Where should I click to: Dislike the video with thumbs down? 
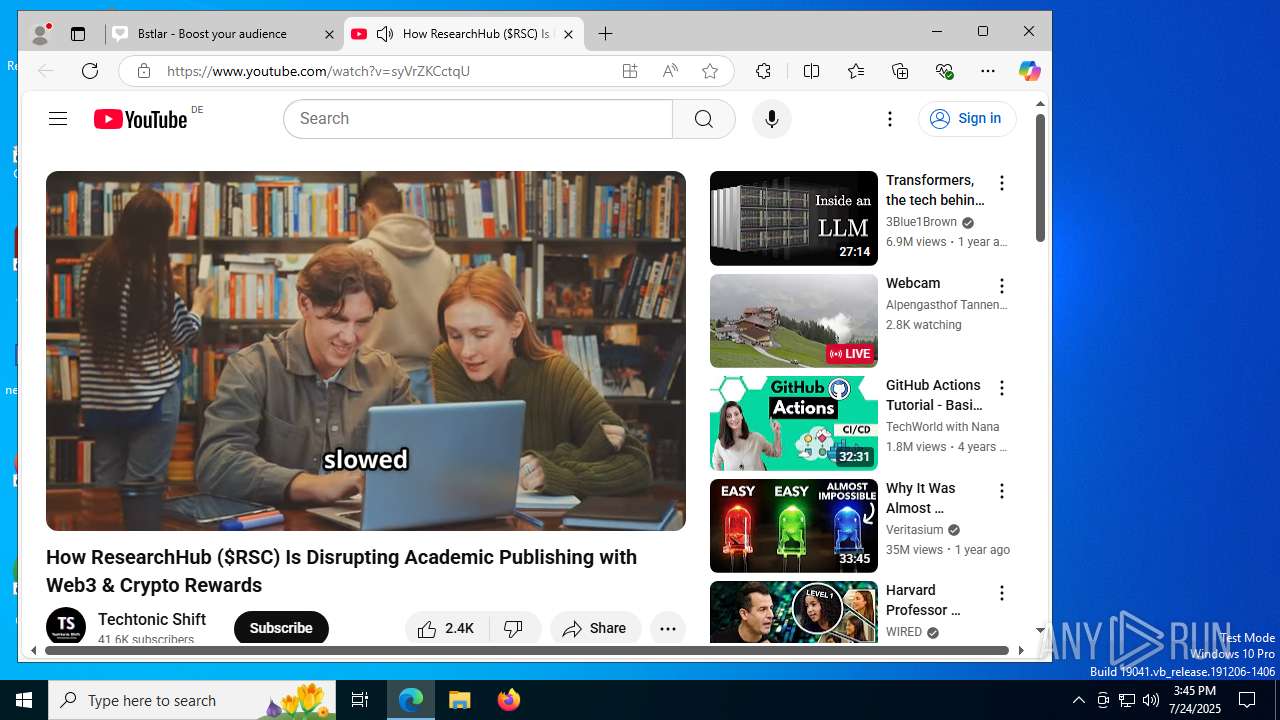point(515,628)
